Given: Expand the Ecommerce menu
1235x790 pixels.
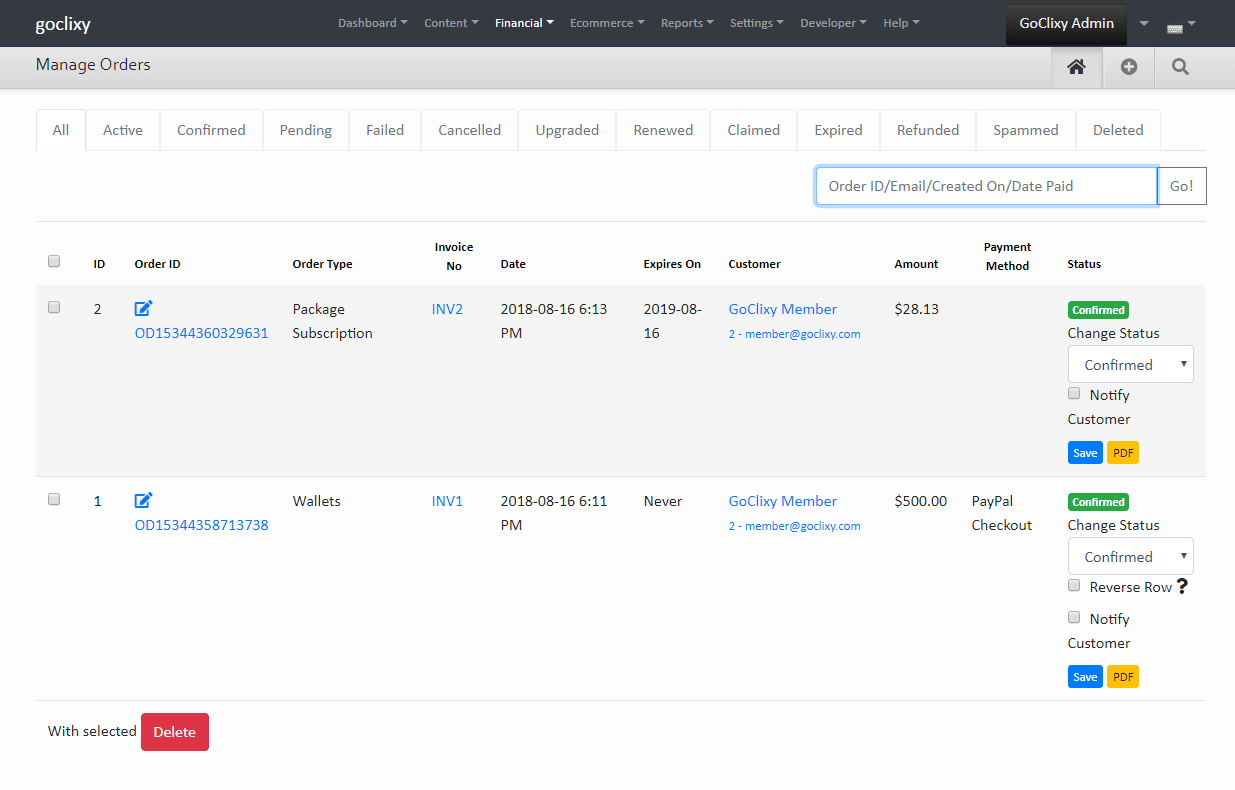Looking at the screenshot, I should tap(607, 23).
